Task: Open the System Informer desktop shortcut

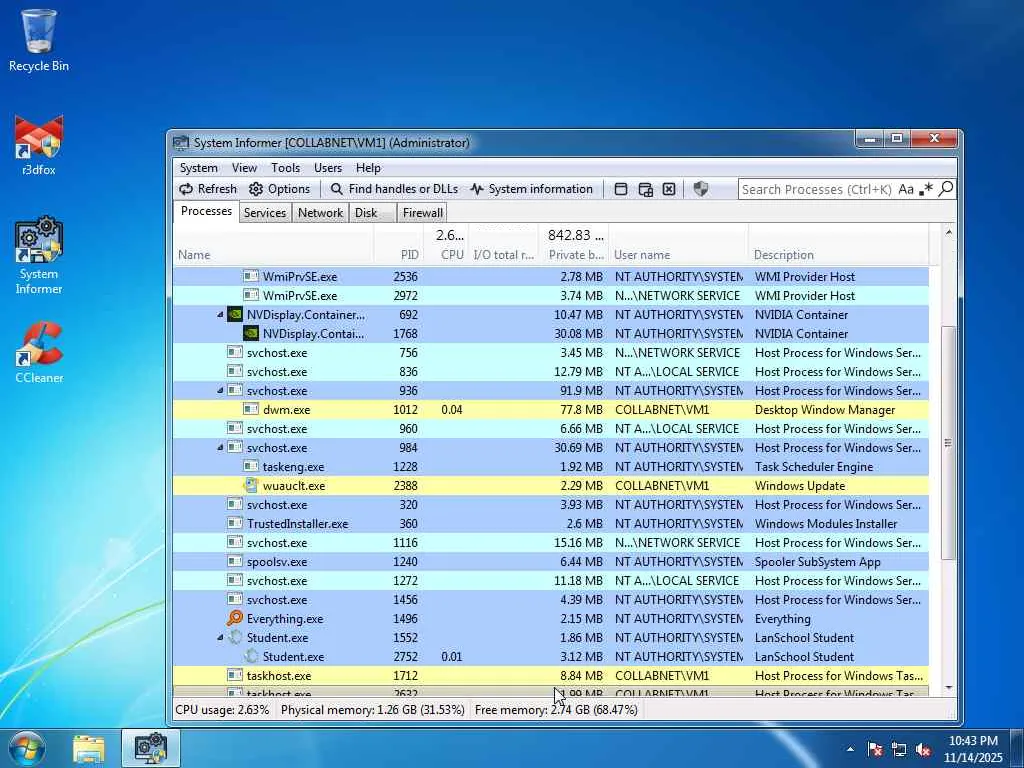Action: click(x=39, y=255)
